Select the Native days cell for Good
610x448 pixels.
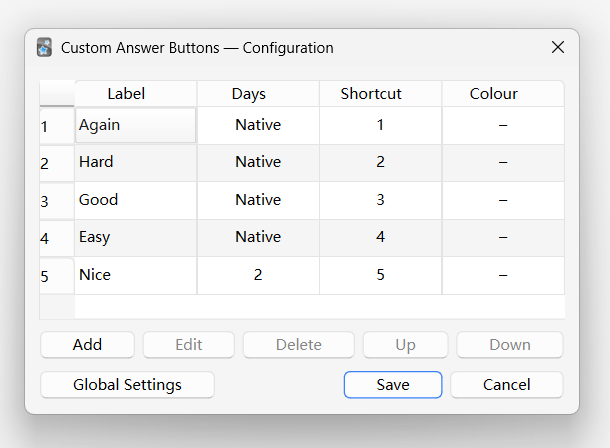point(258,200)
